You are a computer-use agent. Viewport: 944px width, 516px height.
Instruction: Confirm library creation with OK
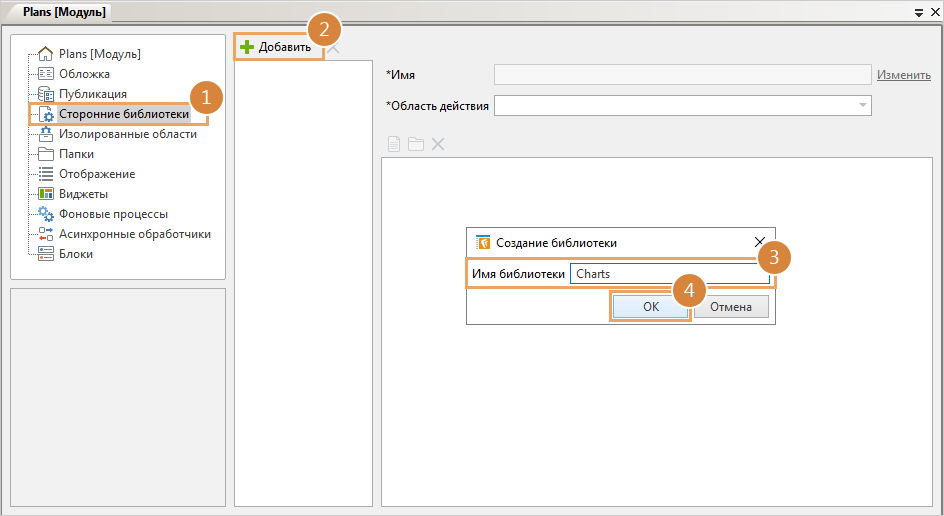click(x=650, y=307)
